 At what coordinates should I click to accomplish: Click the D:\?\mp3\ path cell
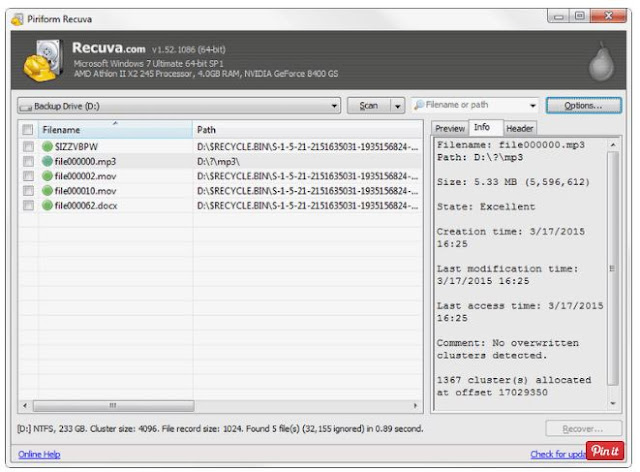coord(218,162)
